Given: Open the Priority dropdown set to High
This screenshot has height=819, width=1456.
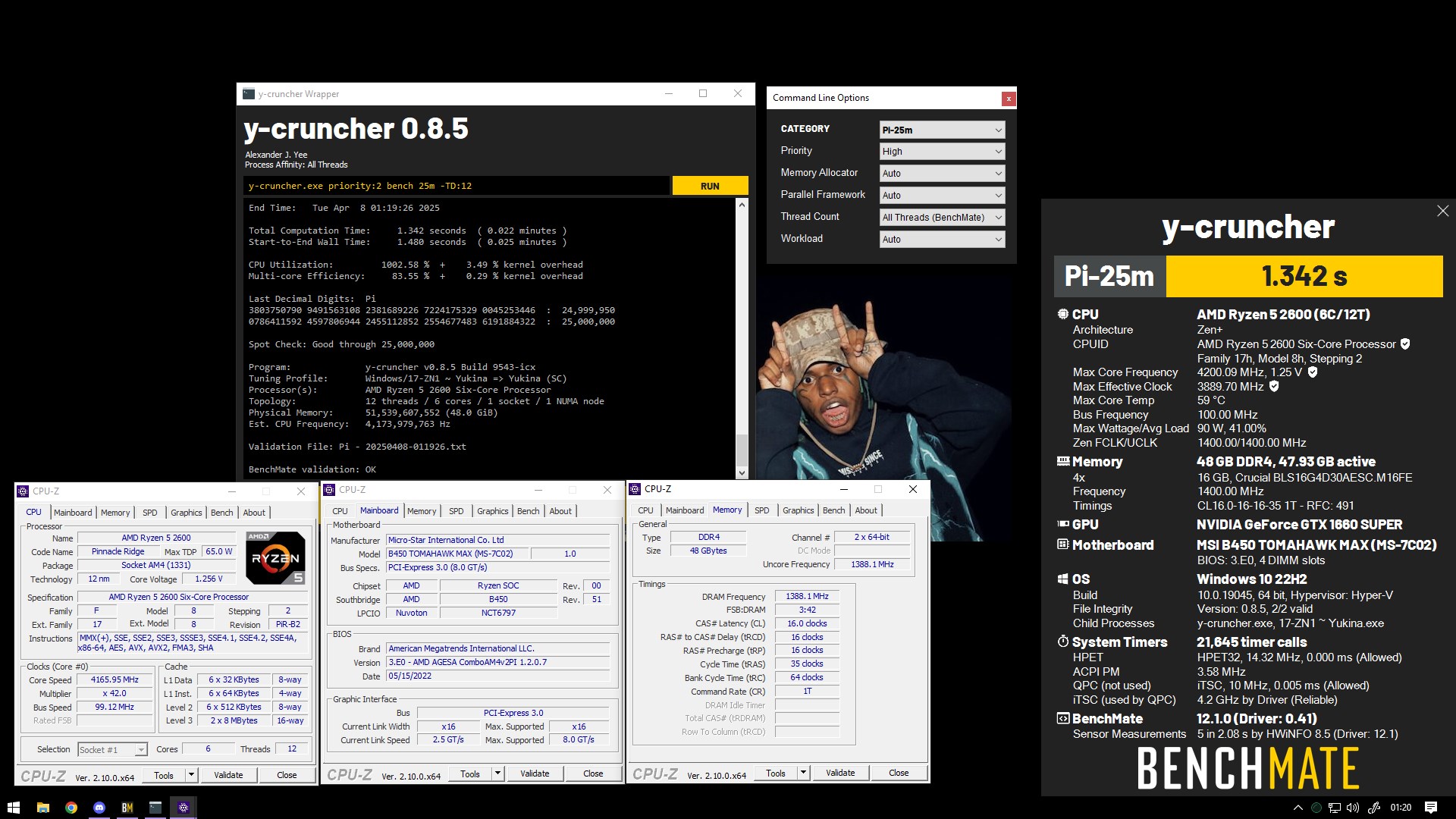Looking at the screenshot, I should (x=942, y=152).
